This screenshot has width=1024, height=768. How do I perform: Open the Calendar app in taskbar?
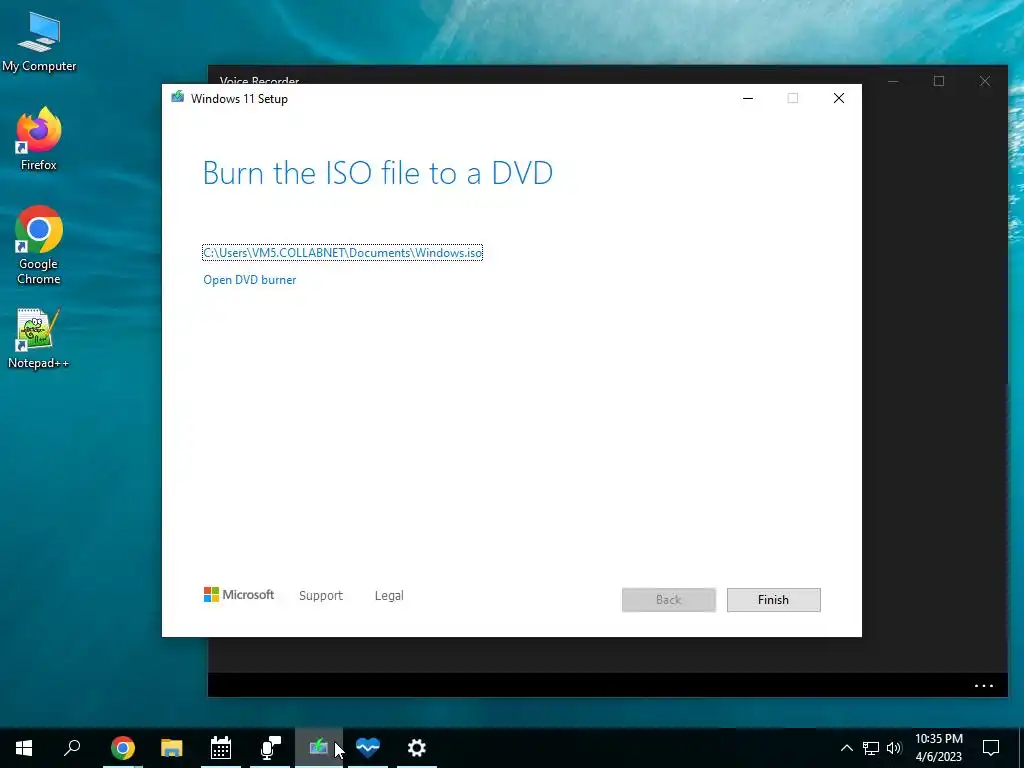click(221, 748)
